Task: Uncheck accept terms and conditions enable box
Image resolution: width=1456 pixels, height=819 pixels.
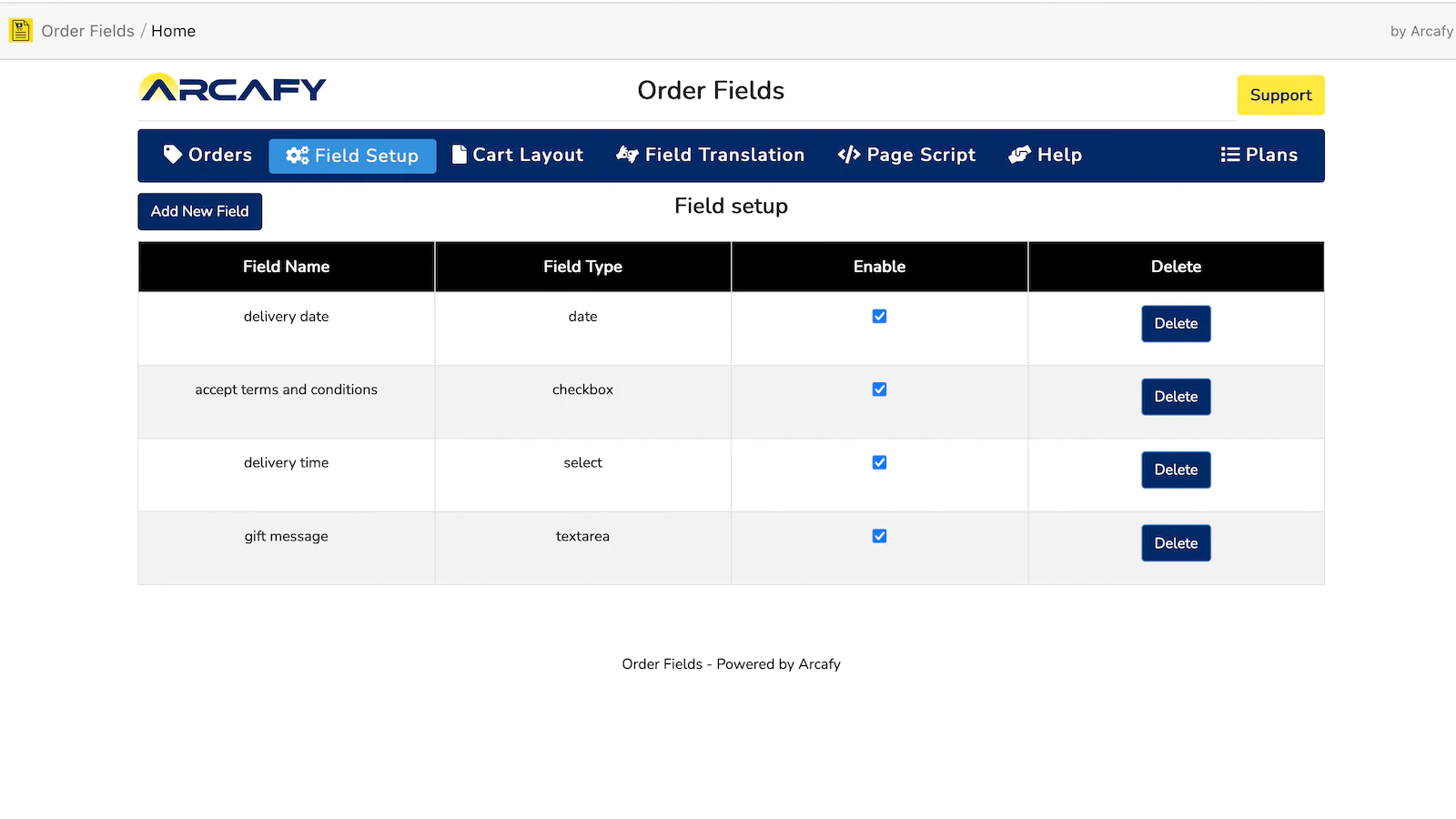Action: [879, 389]
